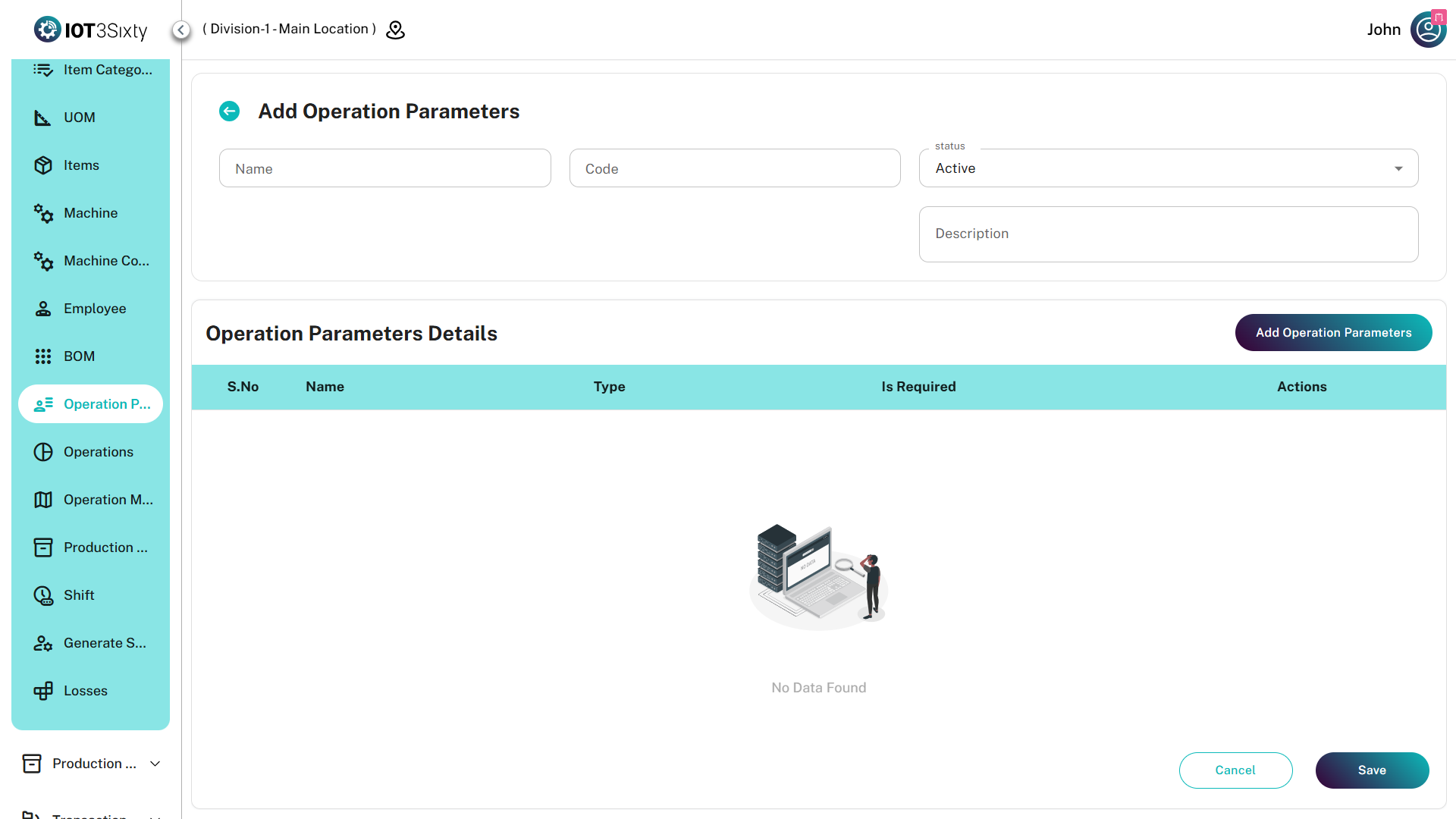Click the Machine gears icon in sidebar
Screen dimensions: 1456x819
point(43,213)
